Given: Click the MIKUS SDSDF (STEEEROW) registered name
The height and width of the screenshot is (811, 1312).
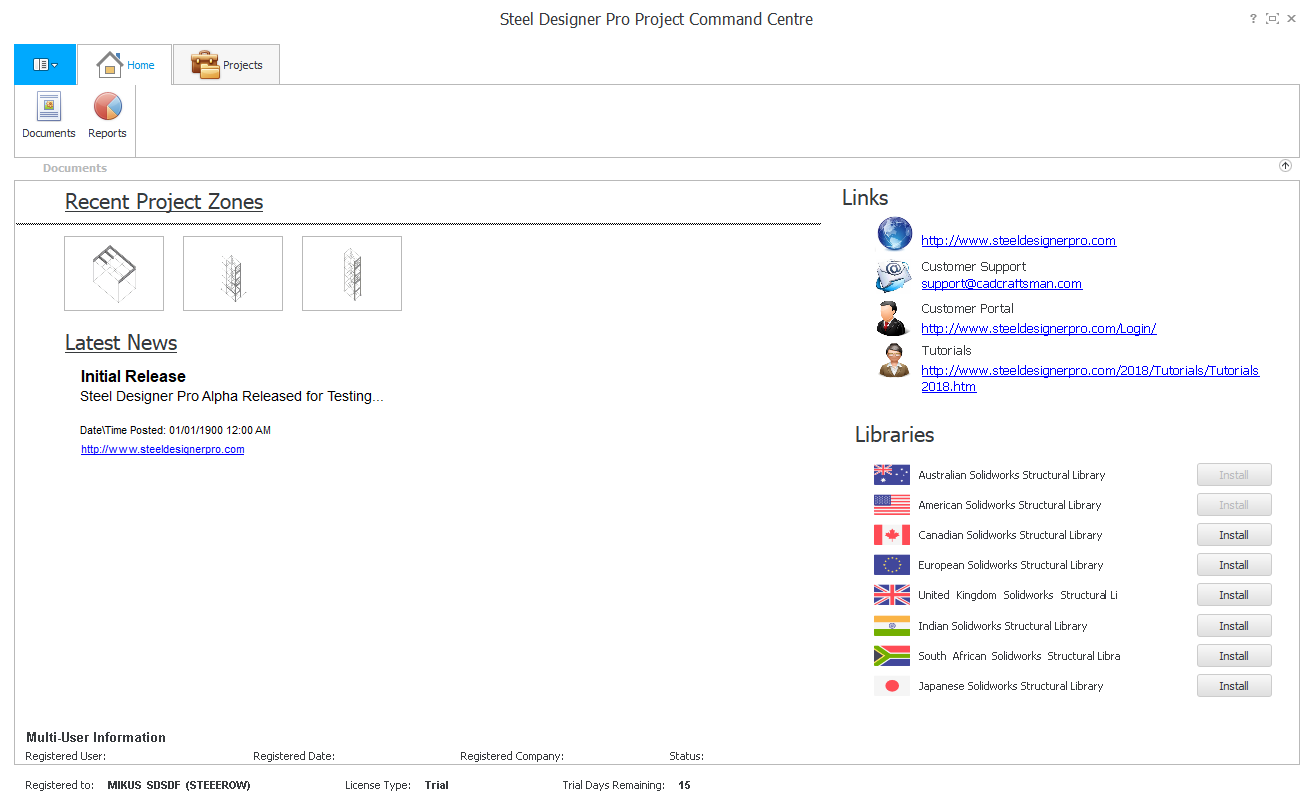Looking at the screenshot, I should coord(179,786).
